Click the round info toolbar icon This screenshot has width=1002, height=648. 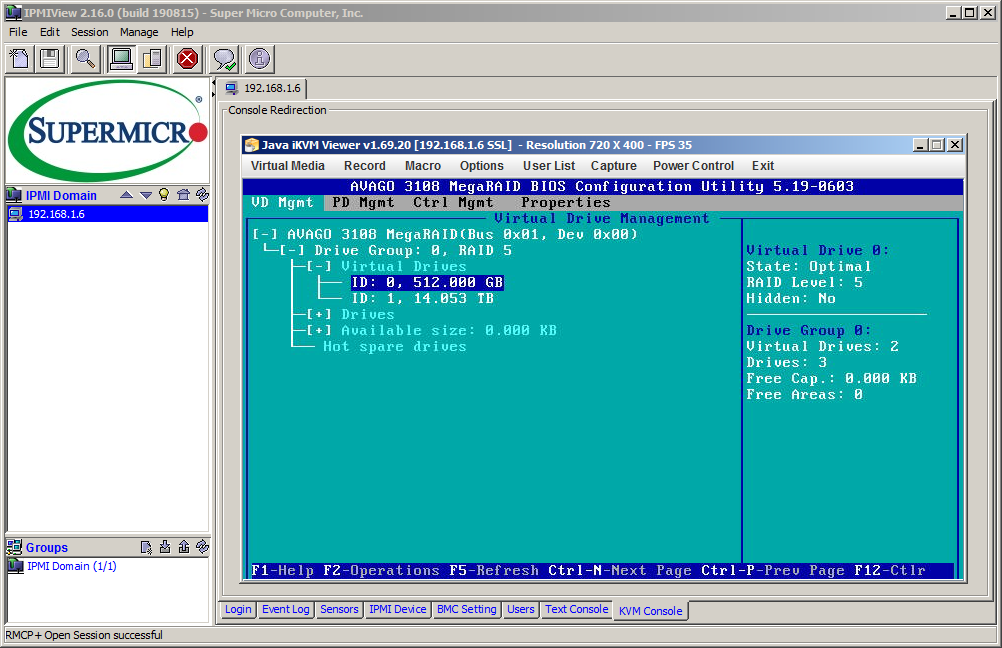[259, 59]
